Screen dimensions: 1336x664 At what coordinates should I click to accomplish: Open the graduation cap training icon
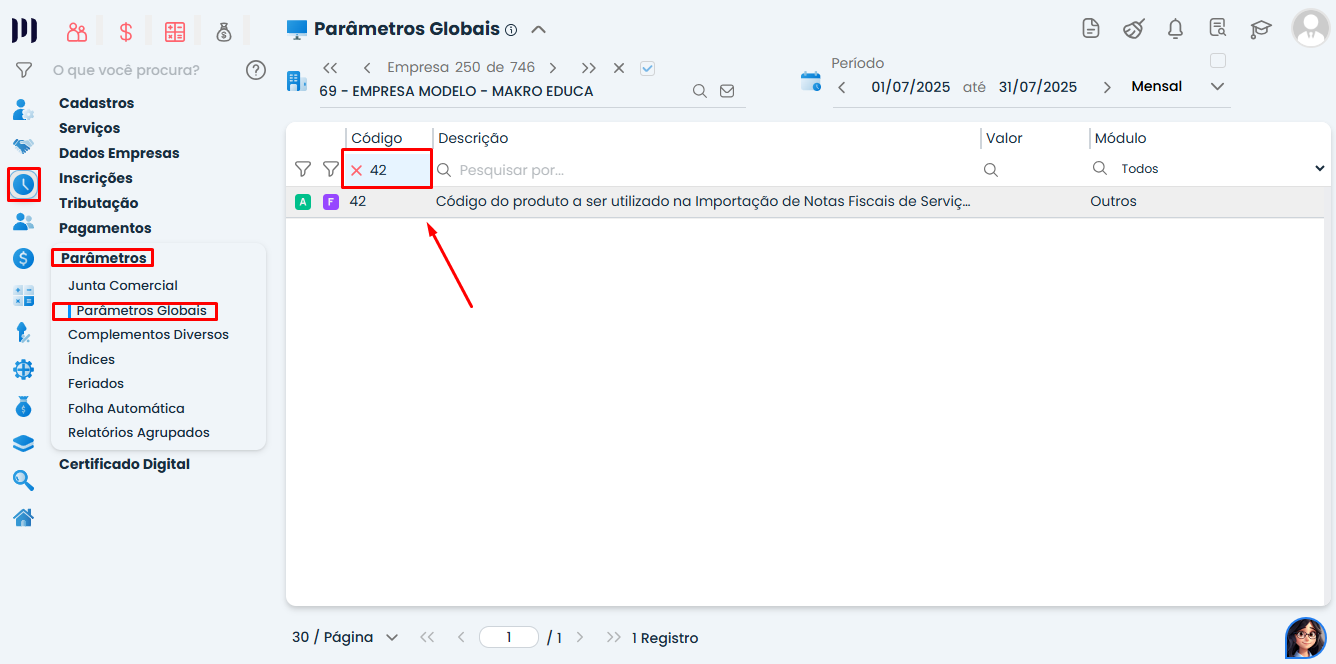coord(1261,29)
